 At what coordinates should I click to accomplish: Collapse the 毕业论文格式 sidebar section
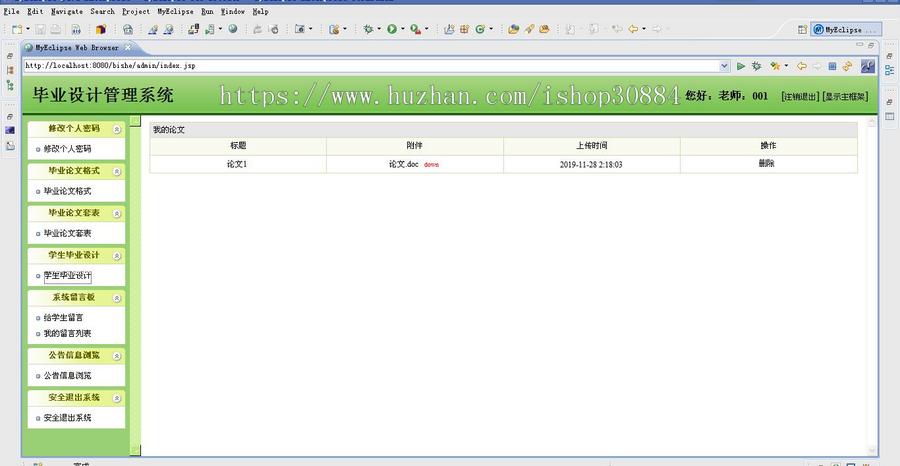tap(117, 172)
